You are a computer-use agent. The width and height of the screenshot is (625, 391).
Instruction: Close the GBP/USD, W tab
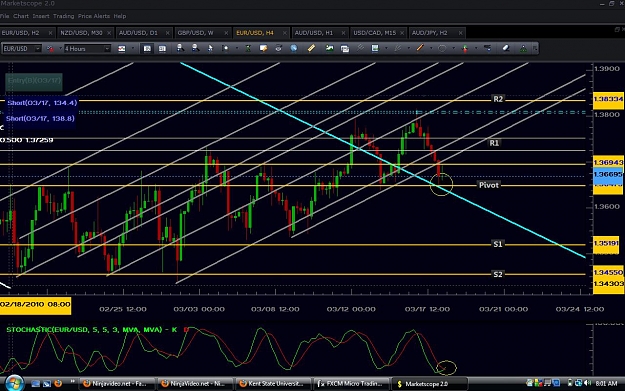click(226, 33)
